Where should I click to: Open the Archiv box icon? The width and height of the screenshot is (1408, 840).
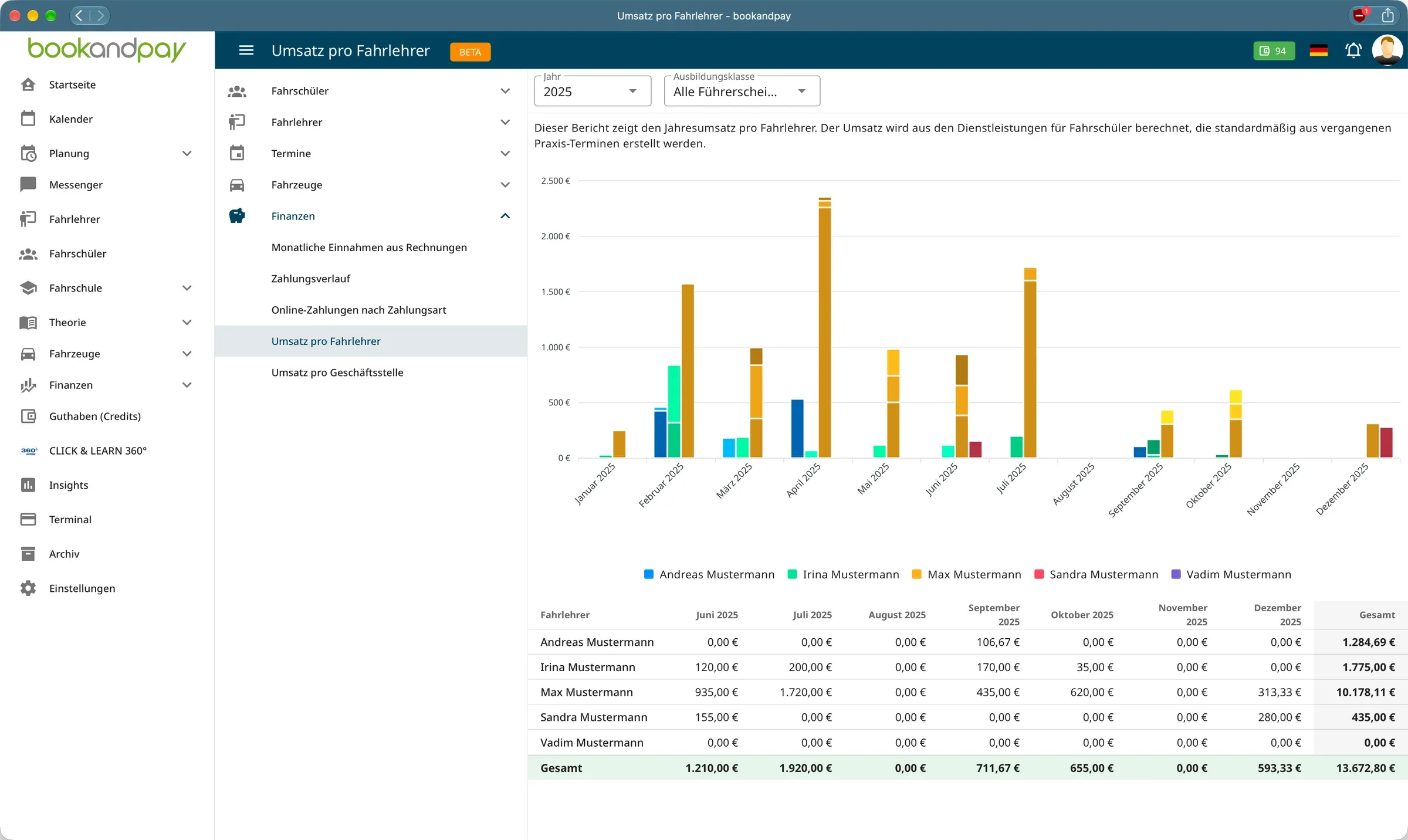tap(28, 554)
